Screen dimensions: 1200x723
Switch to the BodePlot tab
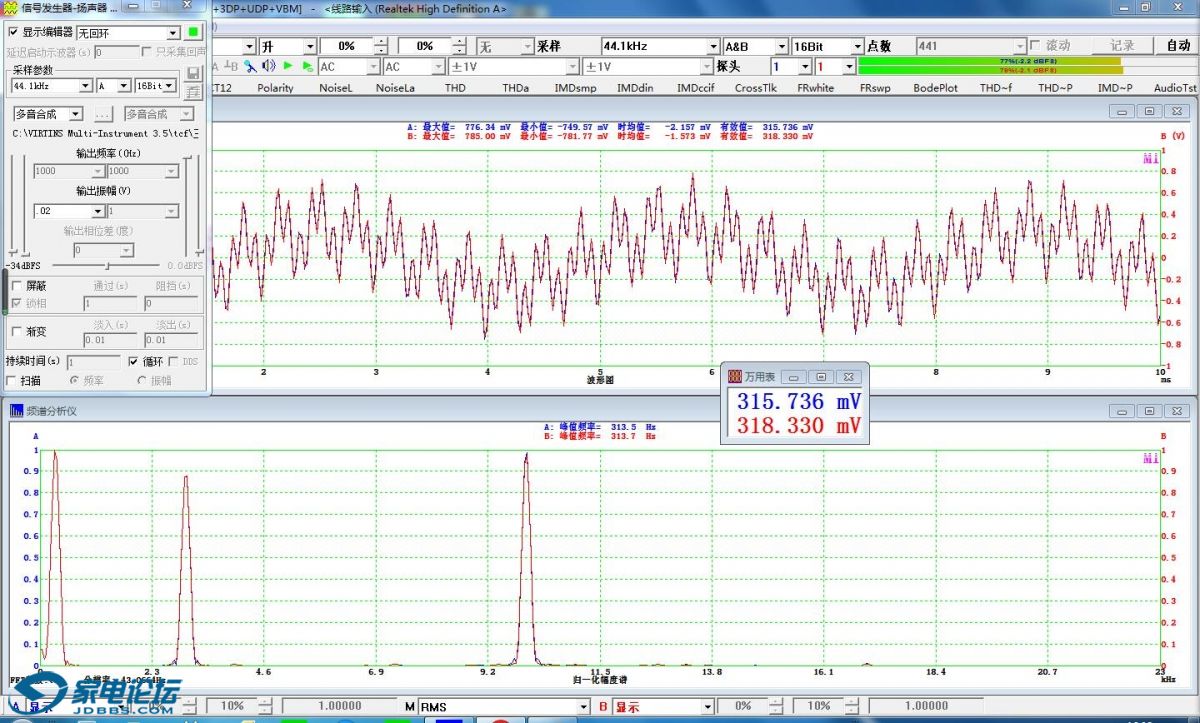935,88
